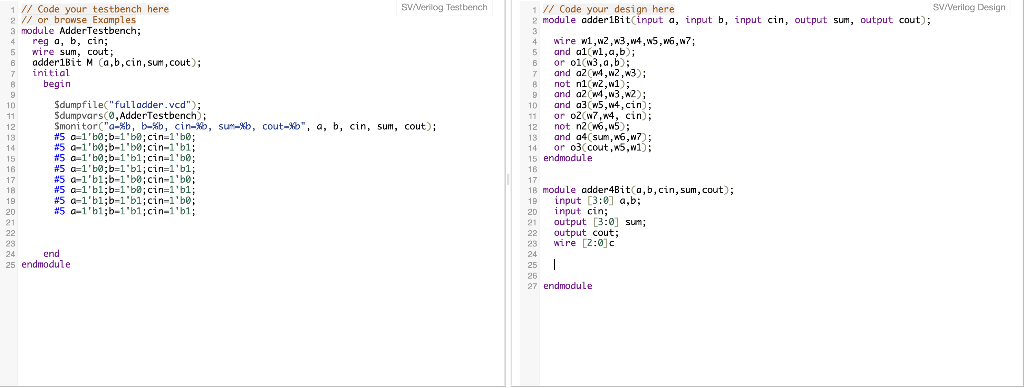This screenshot has width=1024, height=388.
Task: Click the 'wire [2:0]c' line in design
Action: coord(584,243)
